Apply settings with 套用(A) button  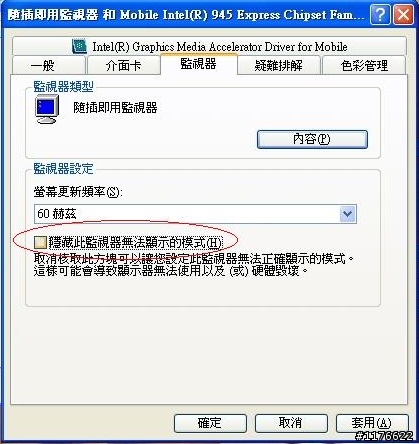point(372,423)
